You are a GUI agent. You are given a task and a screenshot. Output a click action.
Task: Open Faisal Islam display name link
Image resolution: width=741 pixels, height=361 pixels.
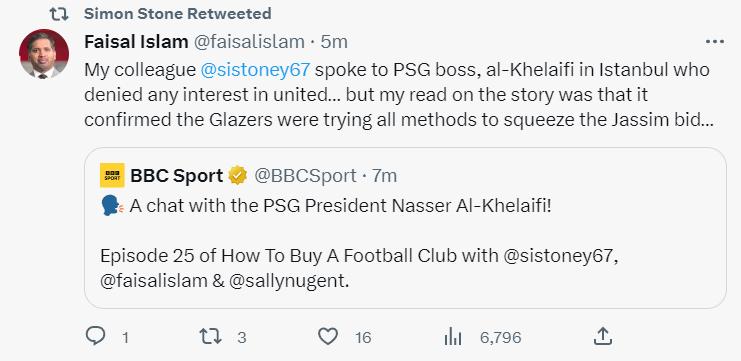(x=136, y=42)
